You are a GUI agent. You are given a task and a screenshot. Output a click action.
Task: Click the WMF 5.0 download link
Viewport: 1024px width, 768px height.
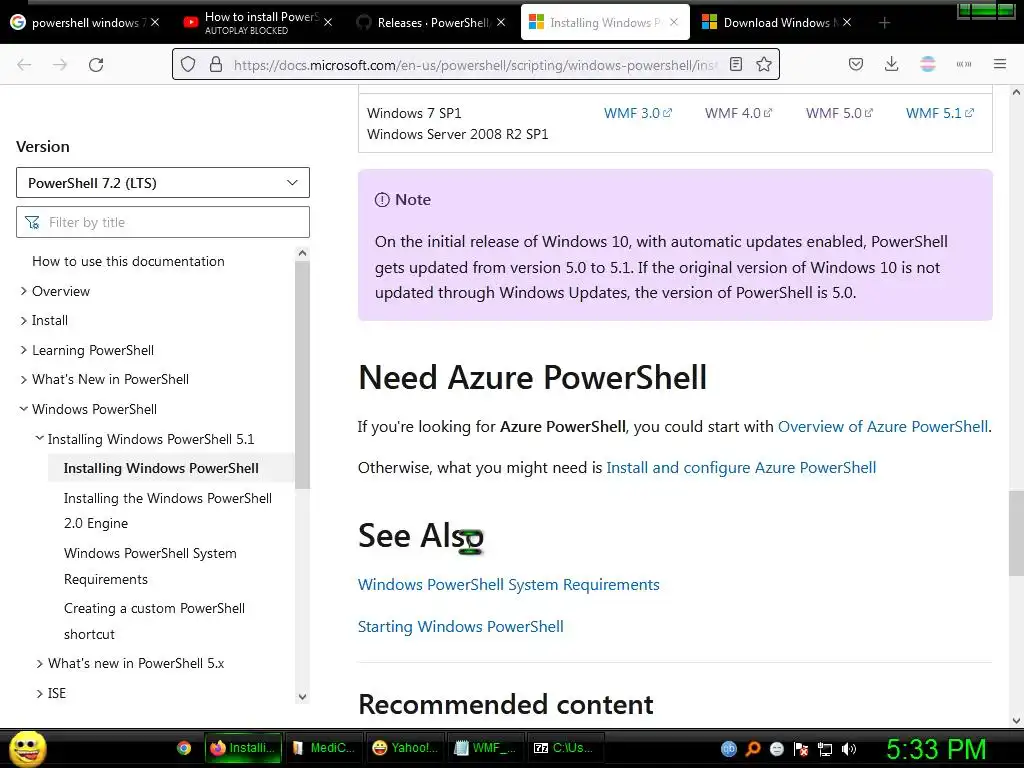[839, 113]
